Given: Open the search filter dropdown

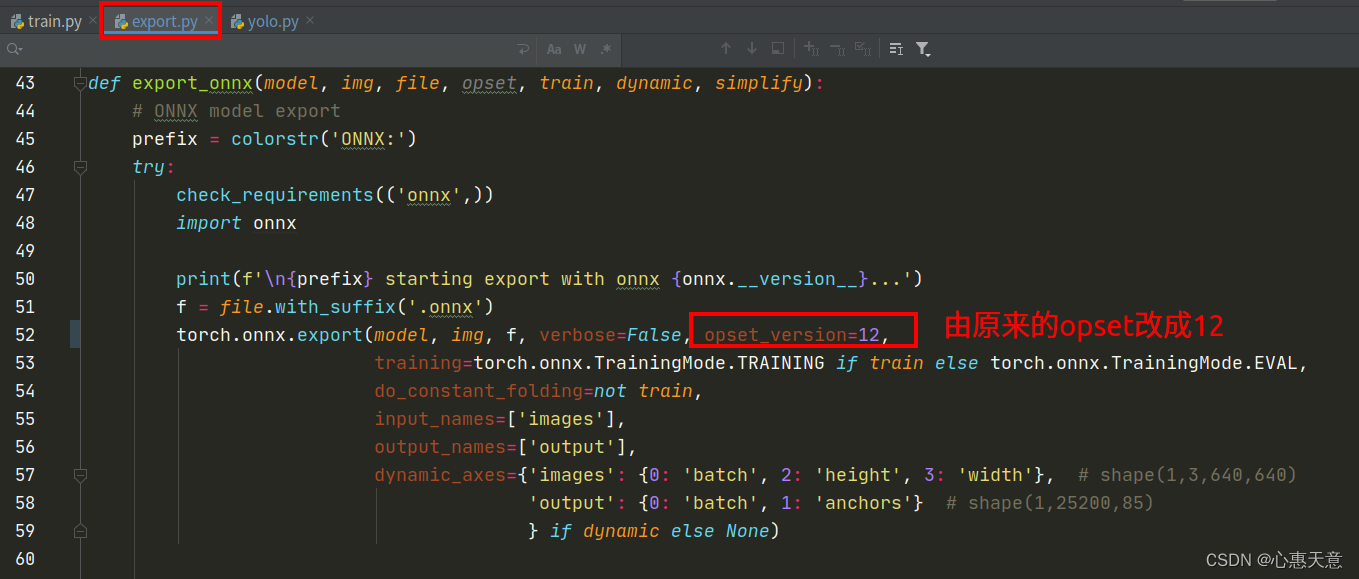Looking at the screenshot, I should tap(923, 49).
